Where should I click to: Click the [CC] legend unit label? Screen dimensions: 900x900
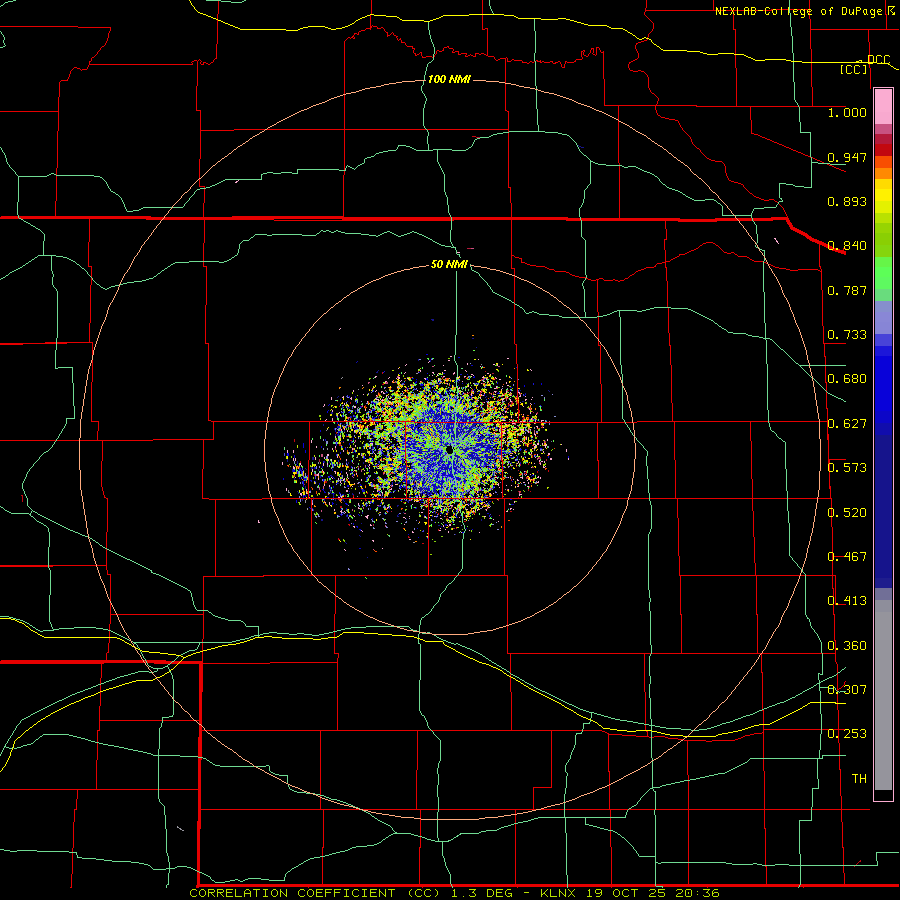854,69
